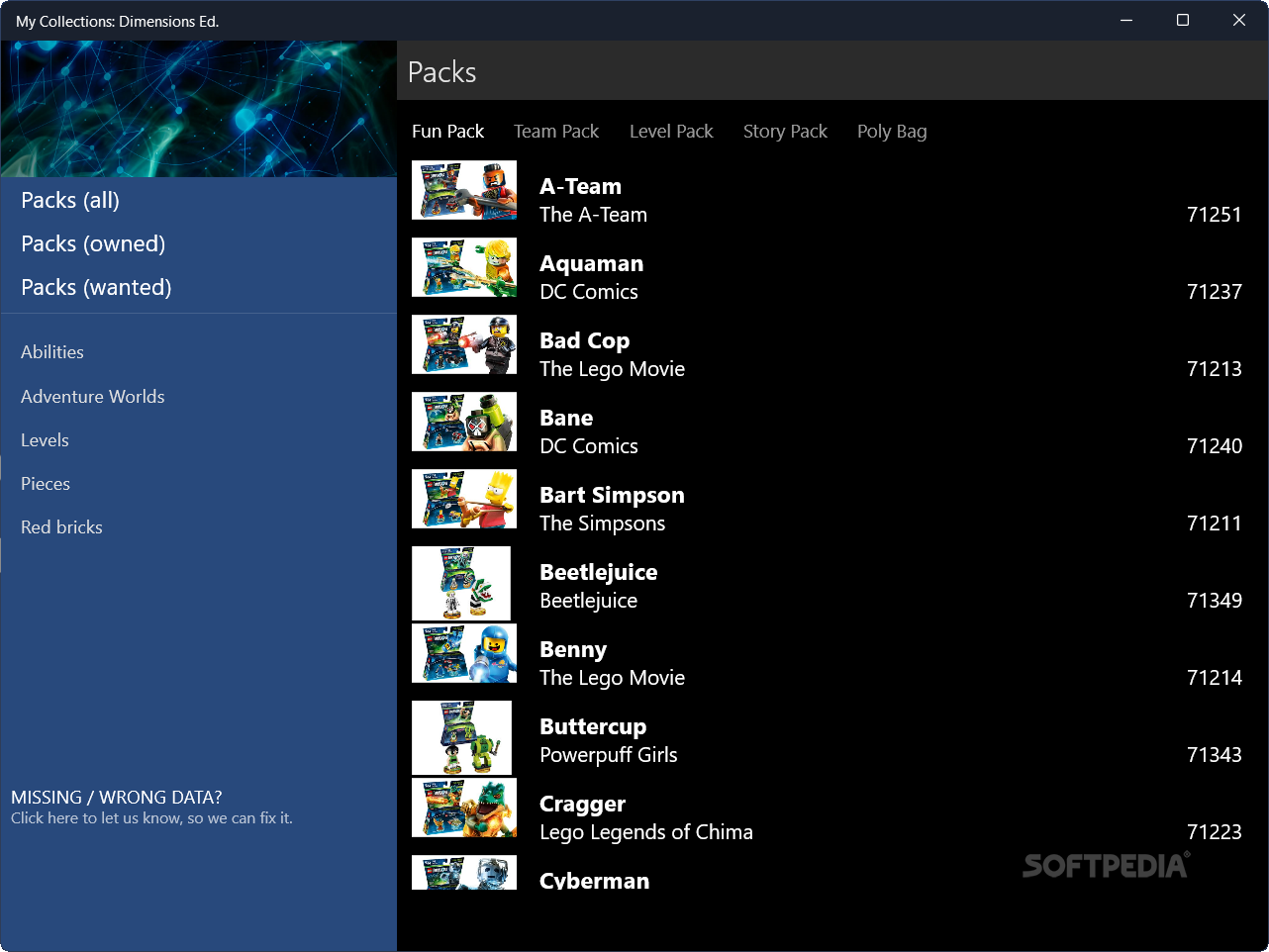Click pack number 71223
1269x952 pixels.
pyautogui.click(x=1214, y=832)
